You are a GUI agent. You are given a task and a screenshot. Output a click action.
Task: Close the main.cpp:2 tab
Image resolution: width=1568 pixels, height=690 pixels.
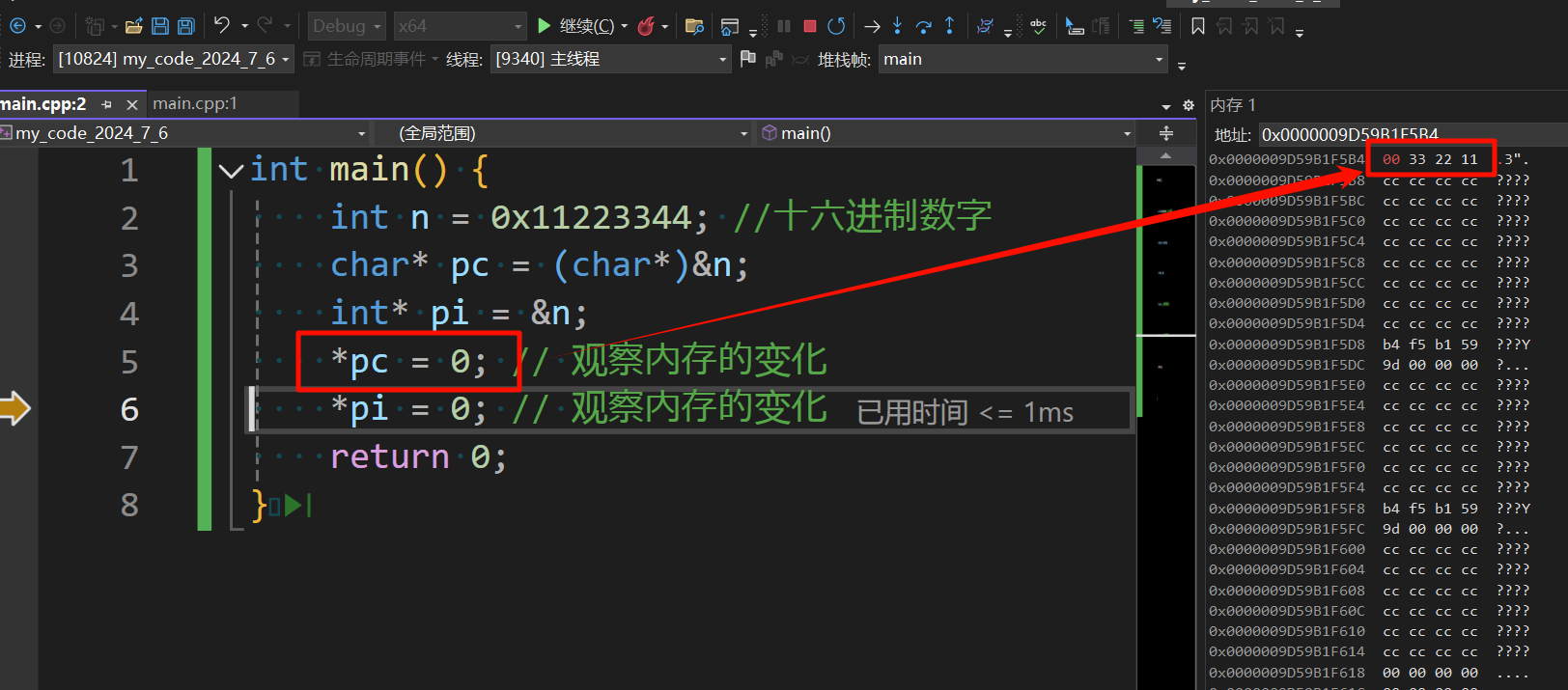point(132,104)
